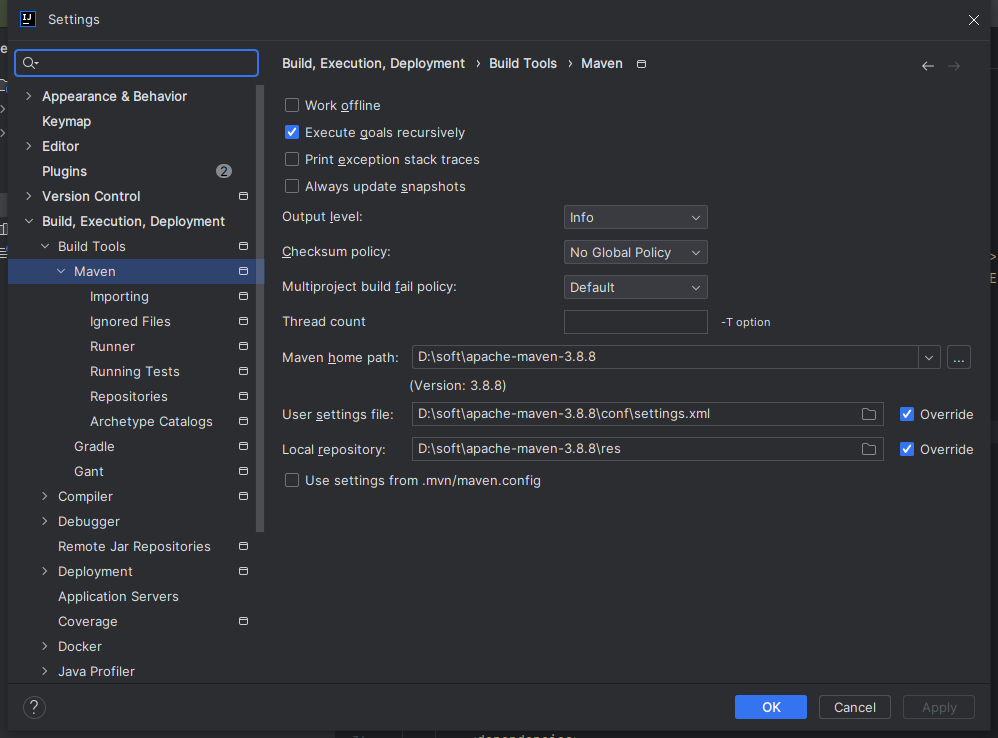Viewport: 998px width, 738px height.
Task: Browse folder icon for Local repository
Action: coord(869,449)
